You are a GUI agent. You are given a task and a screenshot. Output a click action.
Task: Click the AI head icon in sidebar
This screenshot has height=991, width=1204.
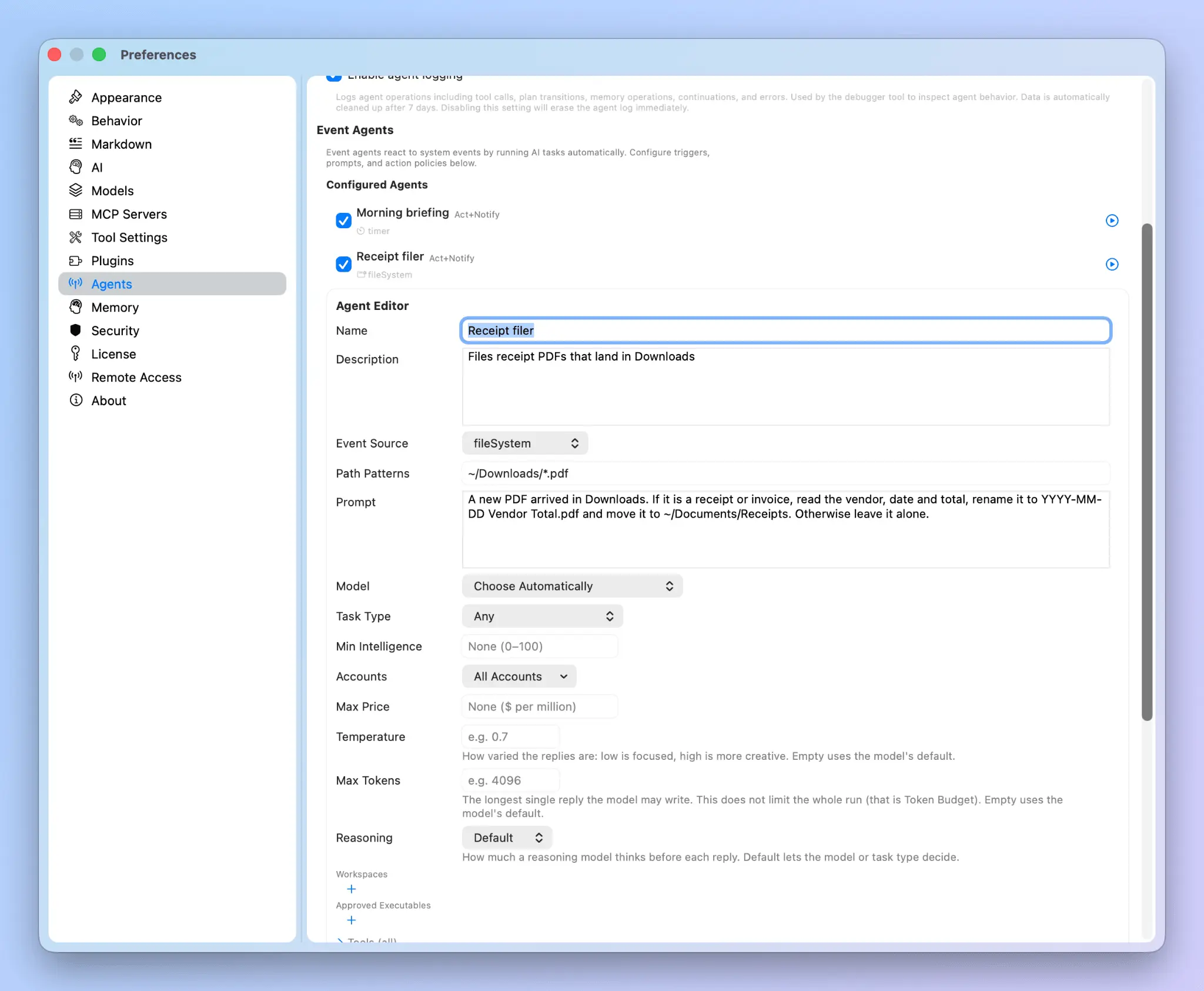[x=75, y=167]
